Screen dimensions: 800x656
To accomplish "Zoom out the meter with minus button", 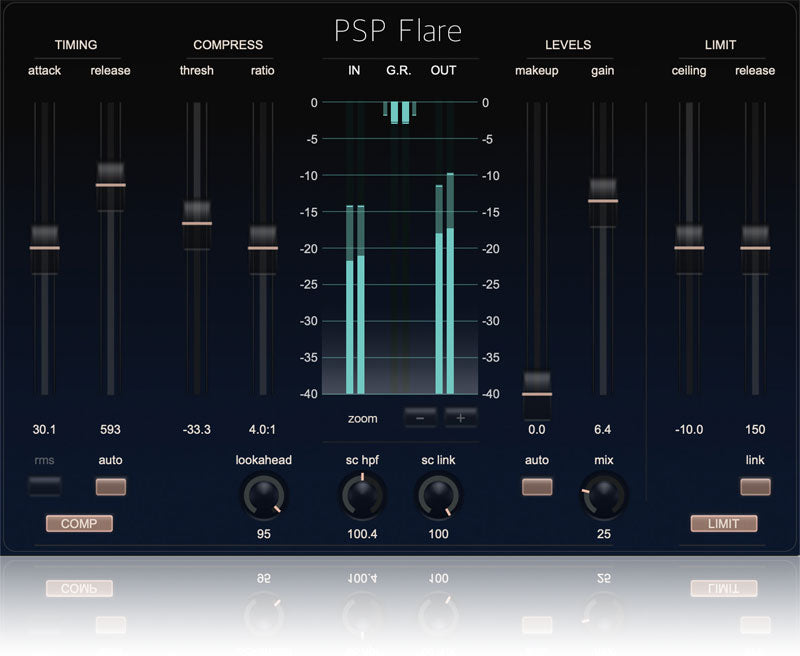I will point(420,418).
